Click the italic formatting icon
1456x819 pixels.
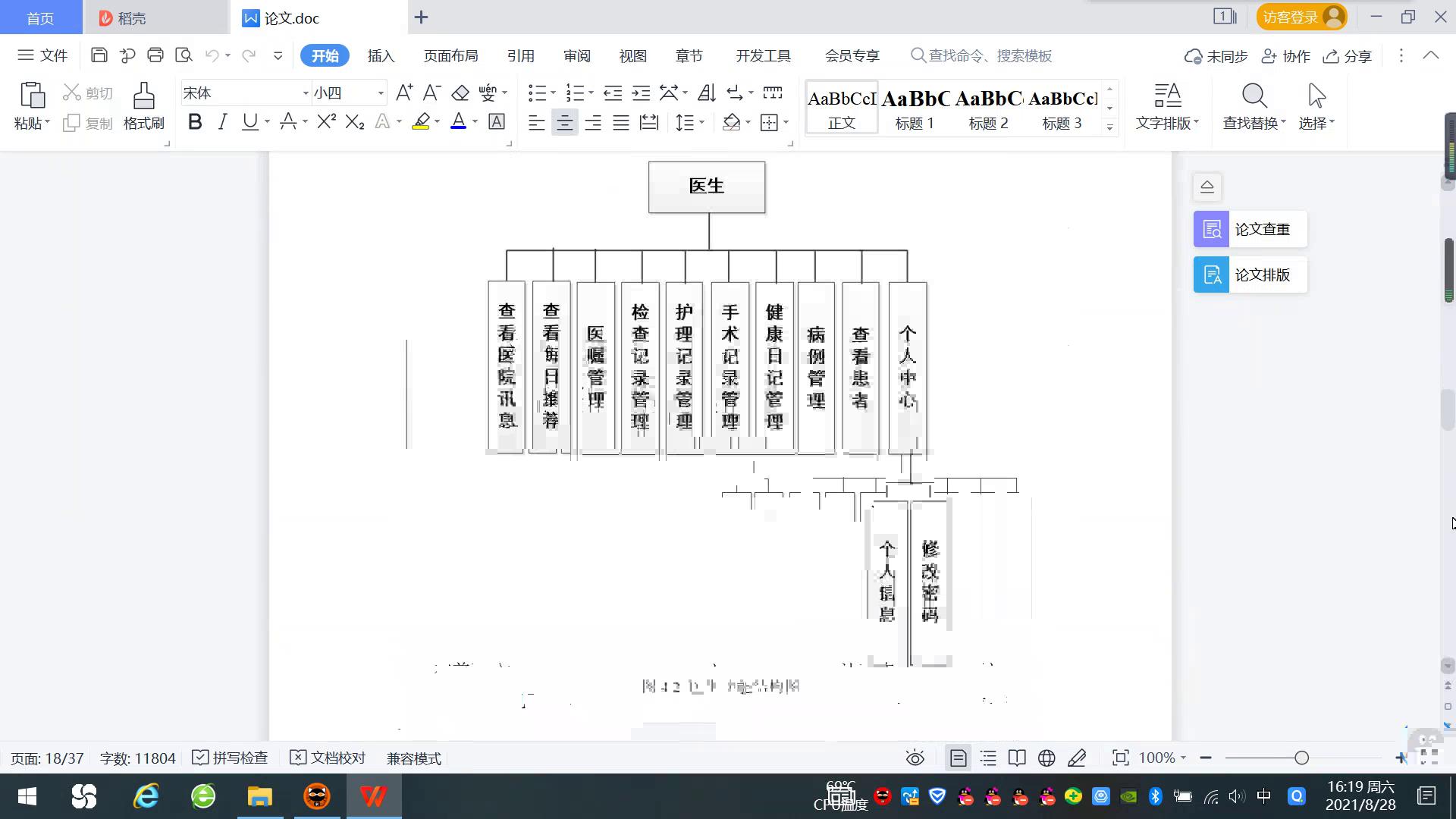[222, 122]
